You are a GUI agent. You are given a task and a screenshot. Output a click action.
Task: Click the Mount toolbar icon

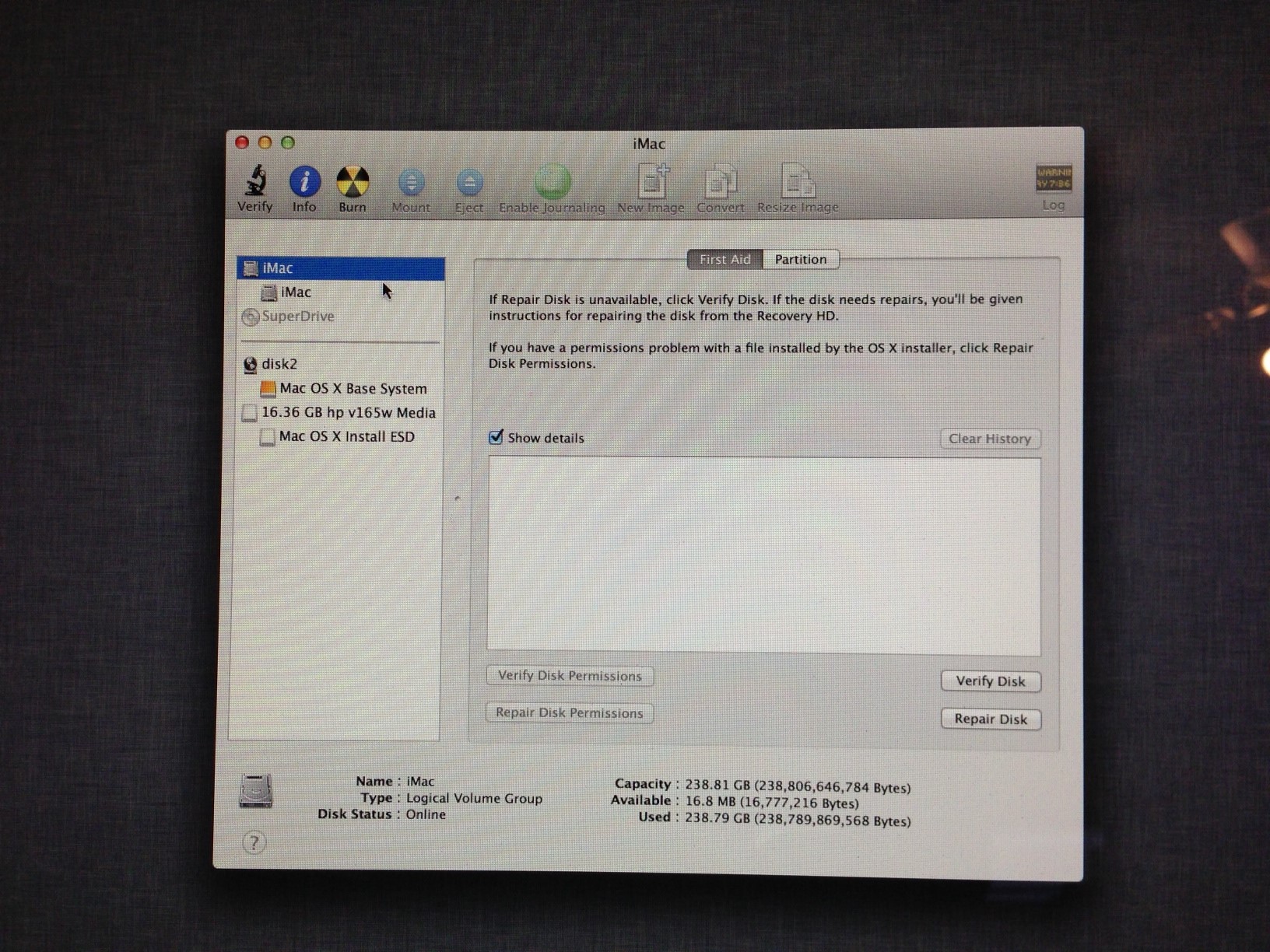[x=411, y=183]
